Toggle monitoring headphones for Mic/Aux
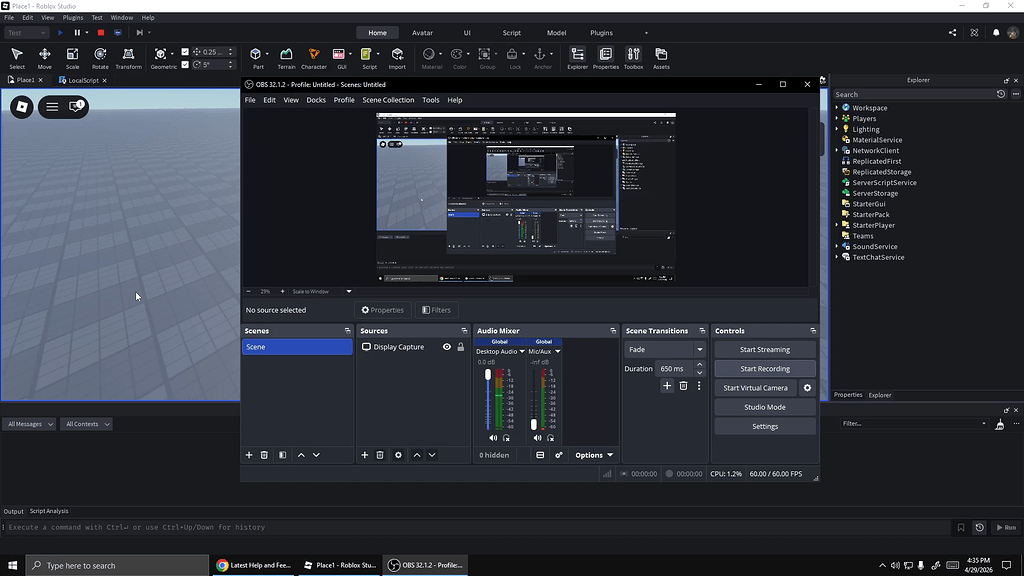1024x576 pixels. 551,438
